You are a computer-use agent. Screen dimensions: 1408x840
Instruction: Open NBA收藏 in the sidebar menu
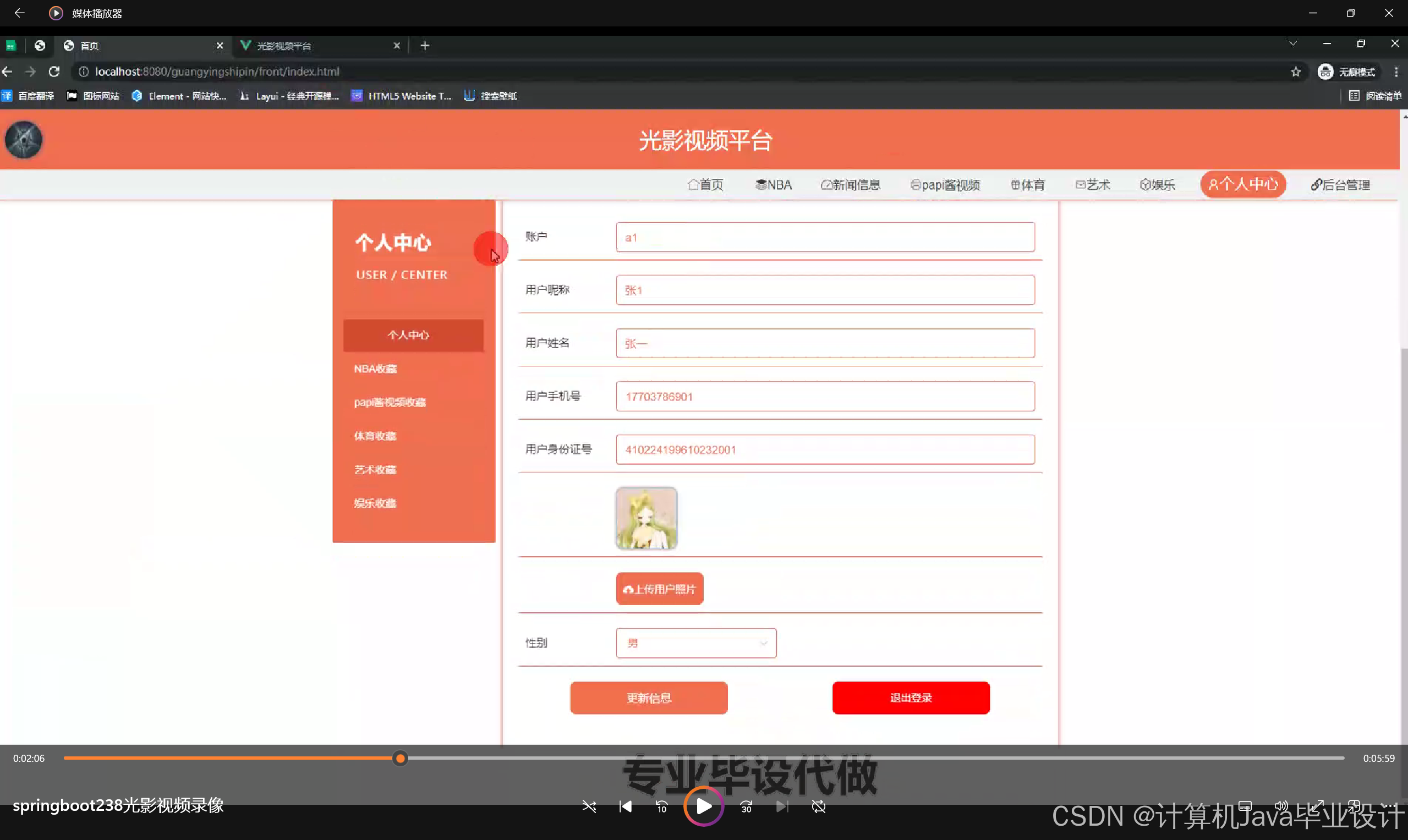375,369
